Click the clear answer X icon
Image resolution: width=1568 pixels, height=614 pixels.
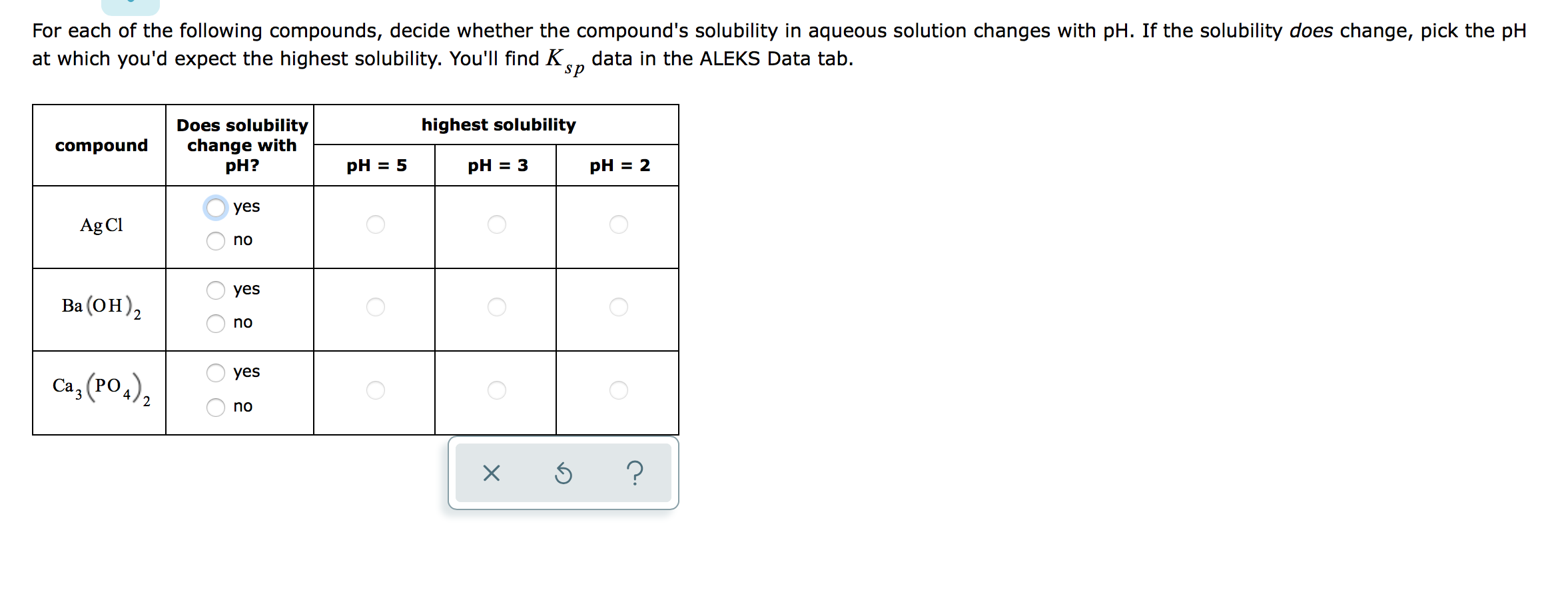pos(492,473)
